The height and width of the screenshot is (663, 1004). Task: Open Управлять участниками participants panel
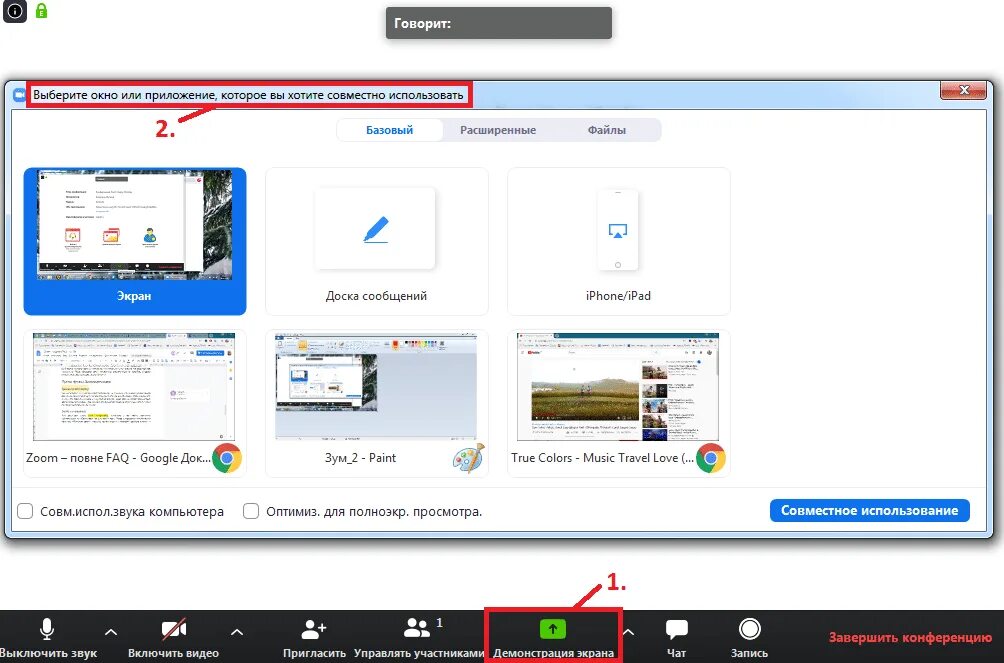pyautogui.click(x=419, y=637)
